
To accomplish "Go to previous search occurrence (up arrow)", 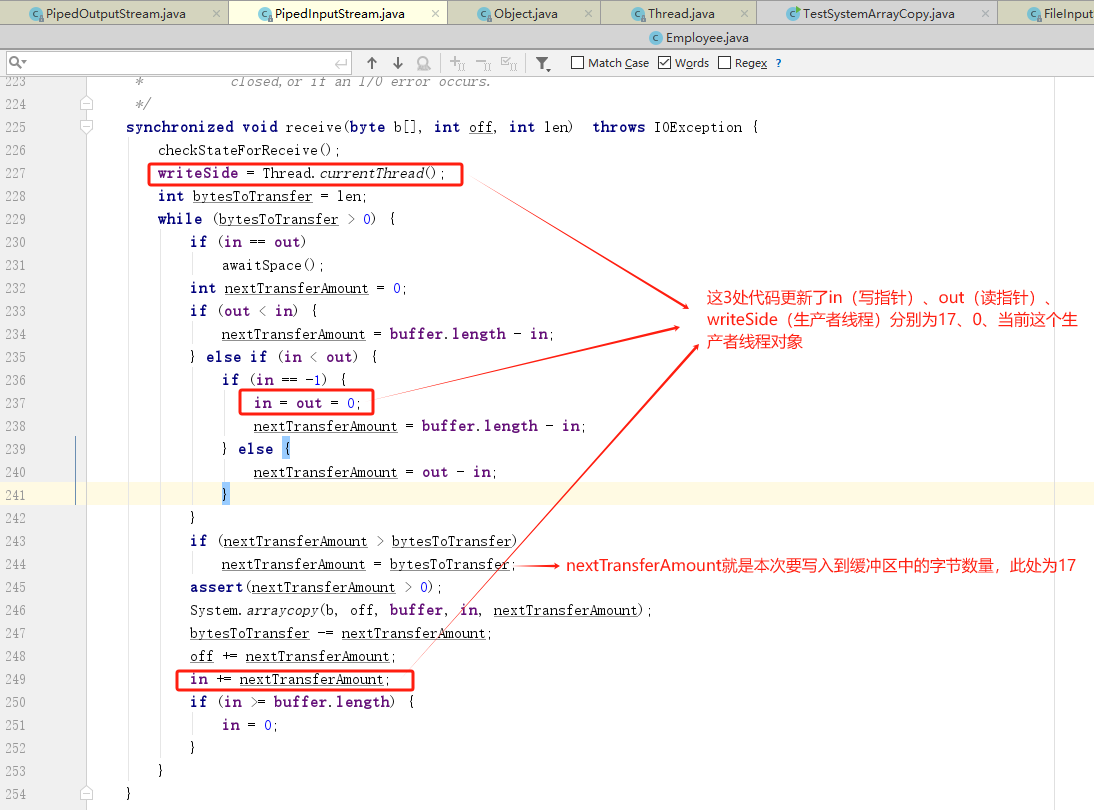I will tap(372, 63).
